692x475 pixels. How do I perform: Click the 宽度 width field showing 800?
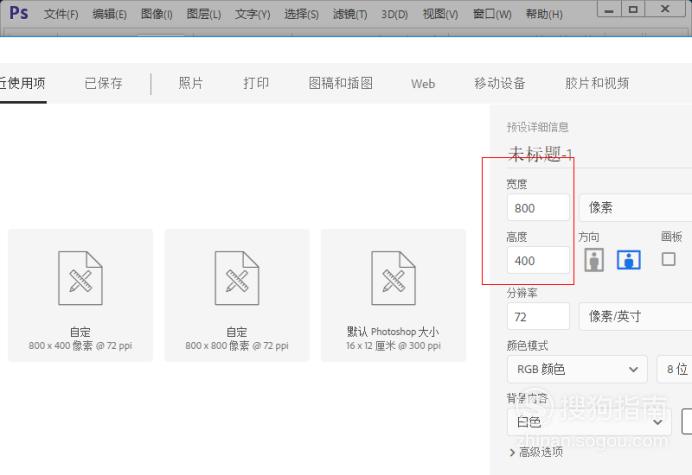click(x=538, y=207)
